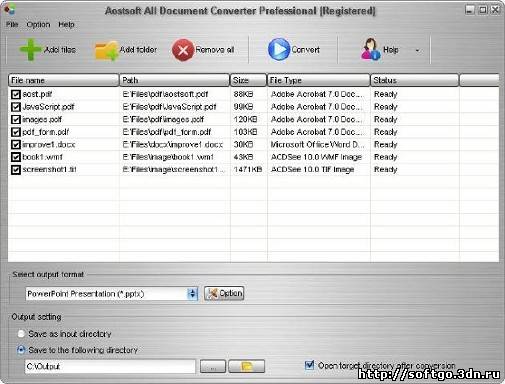Viewport: 505px width, 384px height.
Task: Sort by Size column header
Action: [x=248, y=80]
